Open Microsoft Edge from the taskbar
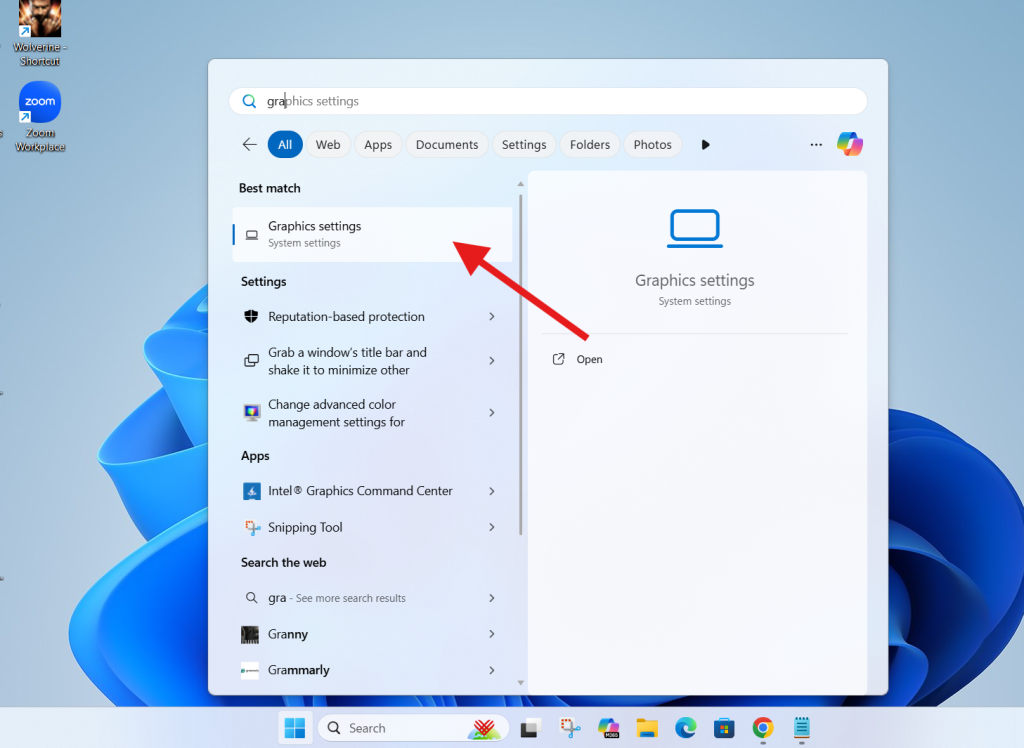 pyautogui.click(x=685, y=727)
